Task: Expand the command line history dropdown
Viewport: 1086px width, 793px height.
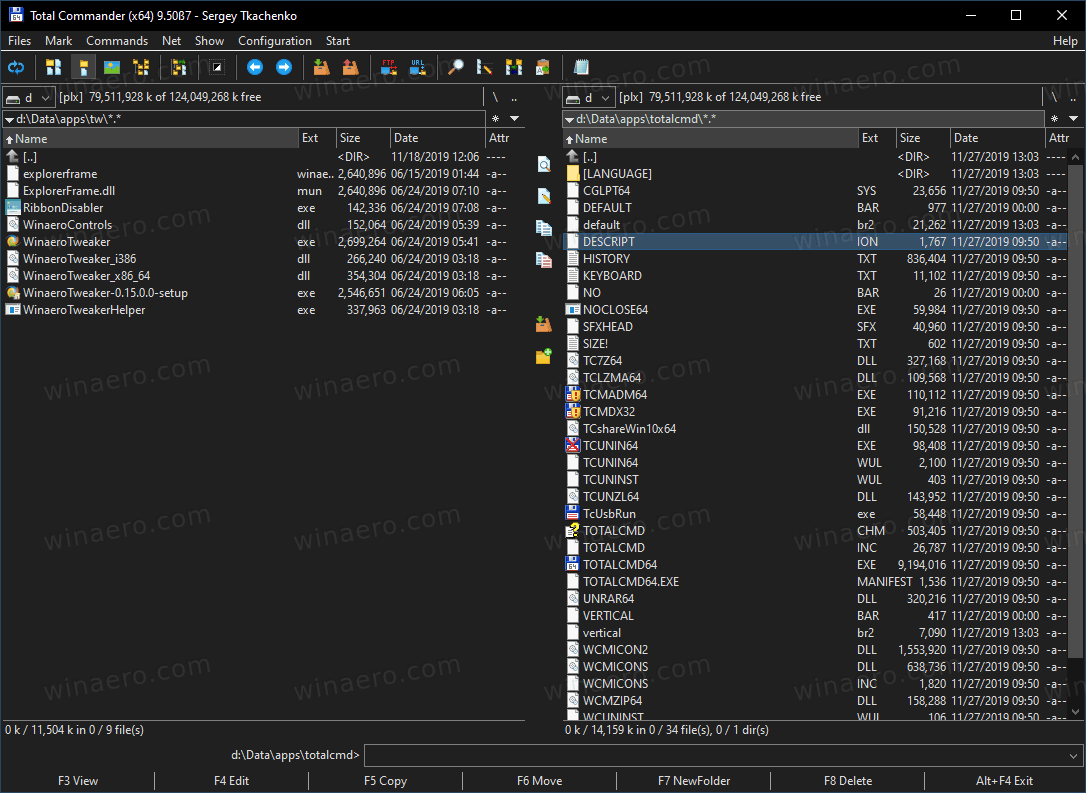Action: (1073, 756)
